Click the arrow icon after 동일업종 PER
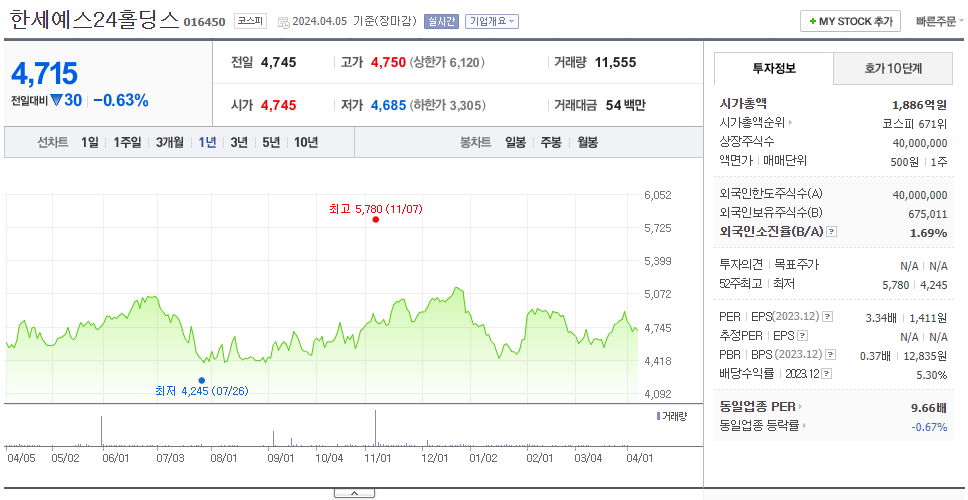The height and width of the screenshot is (500, 968). coord(801,407)
